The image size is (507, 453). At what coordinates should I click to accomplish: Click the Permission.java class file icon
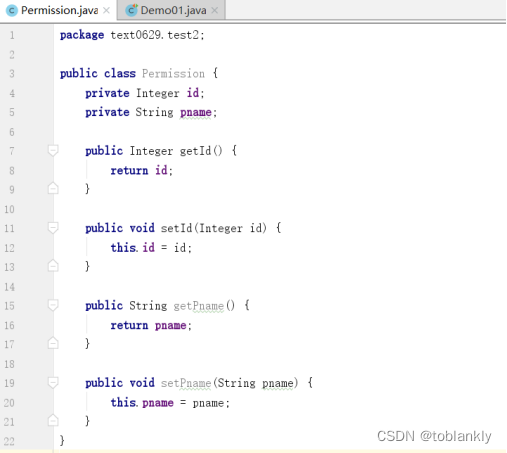12,11
